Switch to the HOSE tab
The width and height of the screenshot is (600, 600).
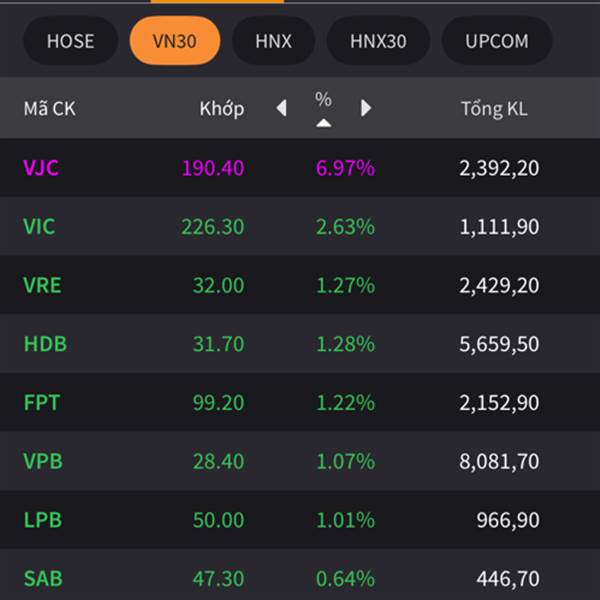tap(70, 41)
